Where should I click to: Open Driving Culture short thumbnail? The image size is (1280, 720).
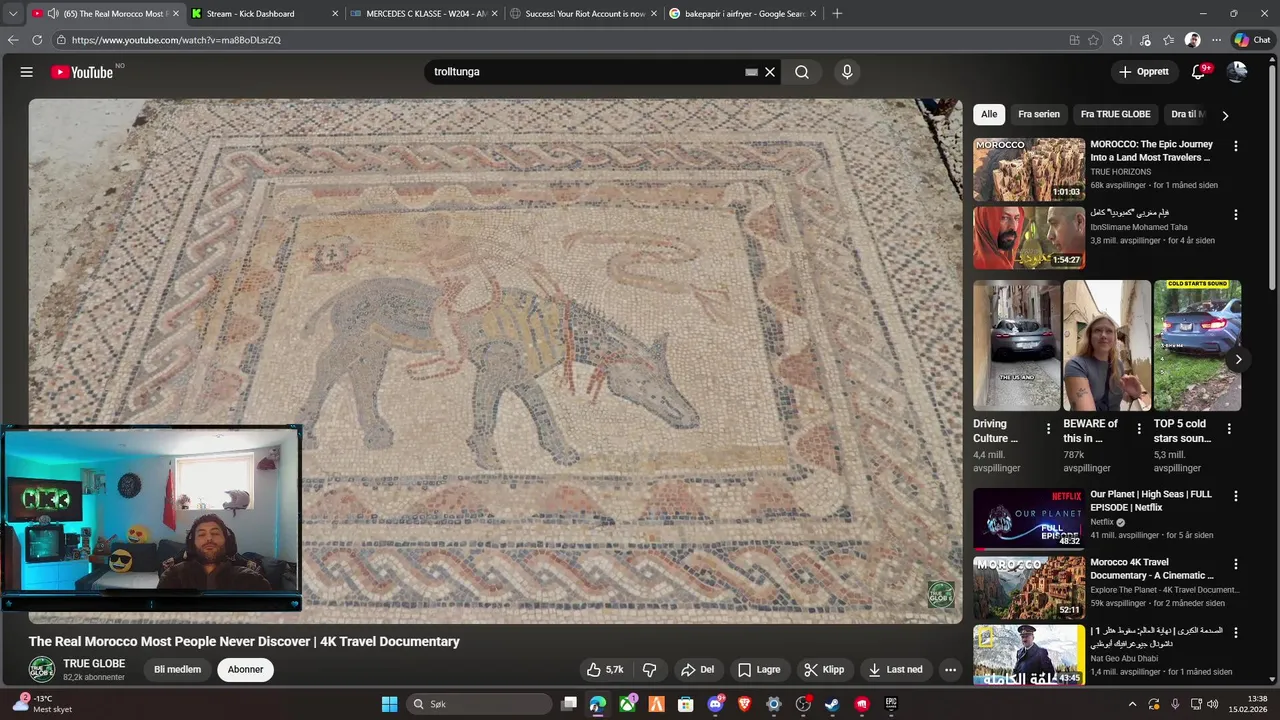pos(1017,345)
